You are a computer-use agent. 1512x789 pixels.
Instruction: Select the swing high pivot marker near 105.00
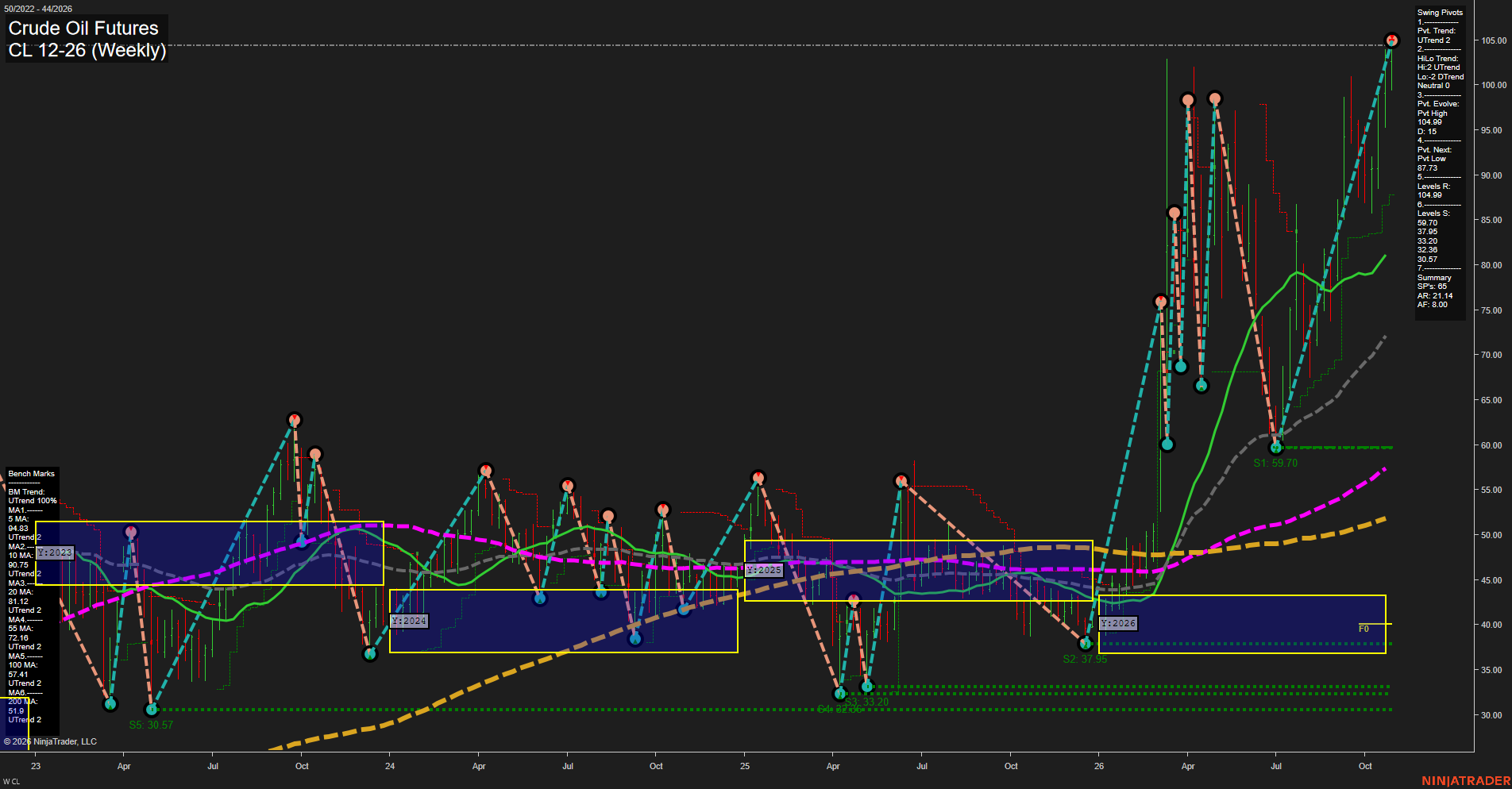tap(1391, 40)
